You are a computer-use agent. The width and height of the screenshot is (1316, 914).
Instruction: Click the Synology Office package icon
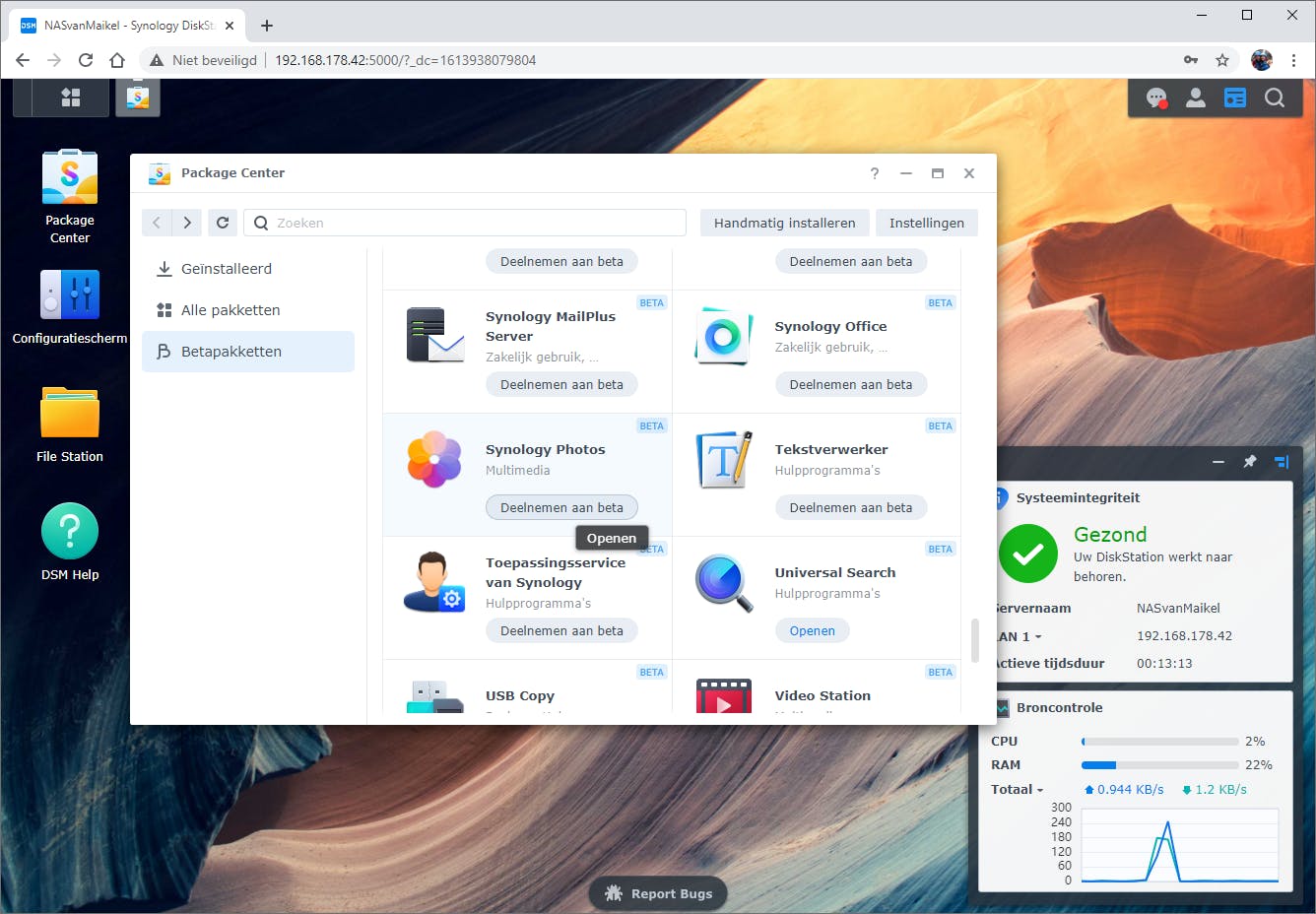pos(723,336)
